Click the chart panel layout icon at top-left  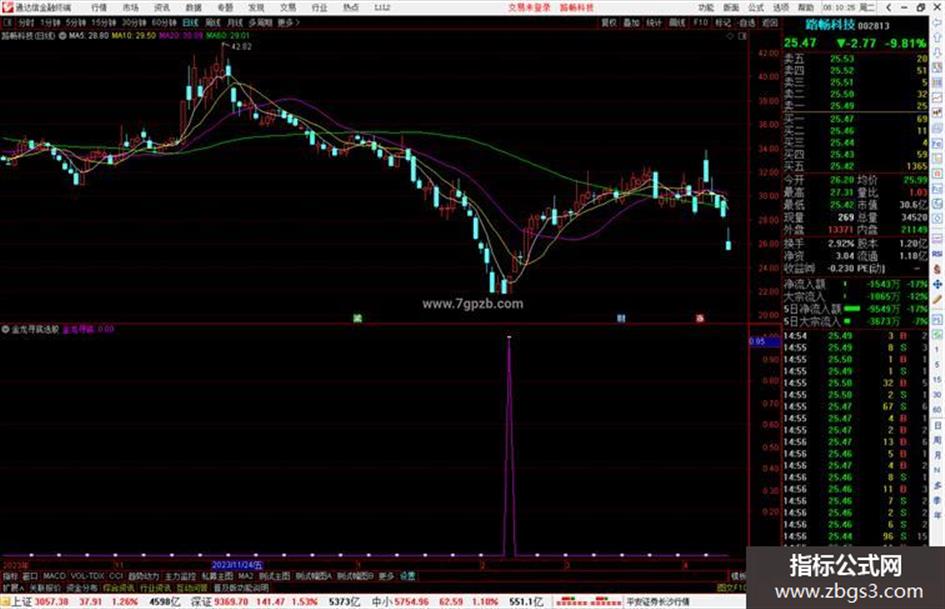pyautogui.click(x=7, y=22)
